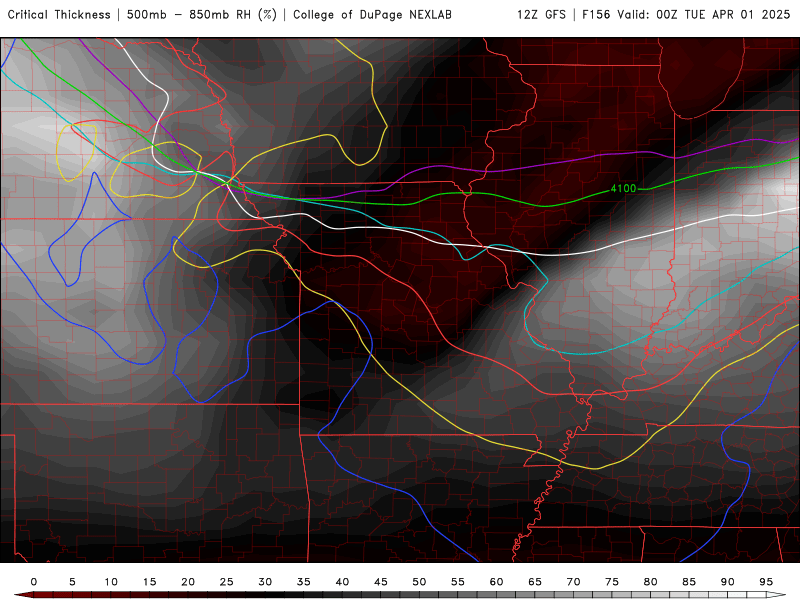Image resolution: width=800 pixels, height=600 pixels.
Task: Click the "40" colorbar tick label
Action: pyautogui.click(x=342, y=582)
